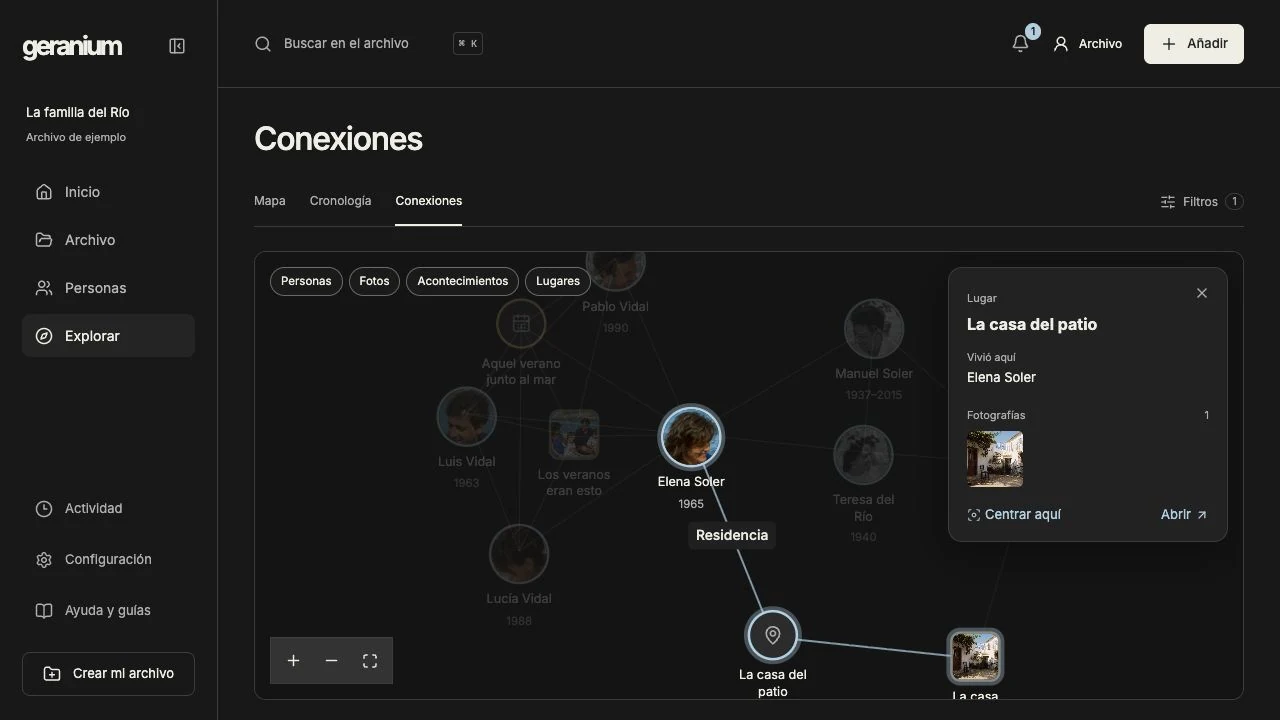Select the Conexiones tab

[x=428, y=201]
